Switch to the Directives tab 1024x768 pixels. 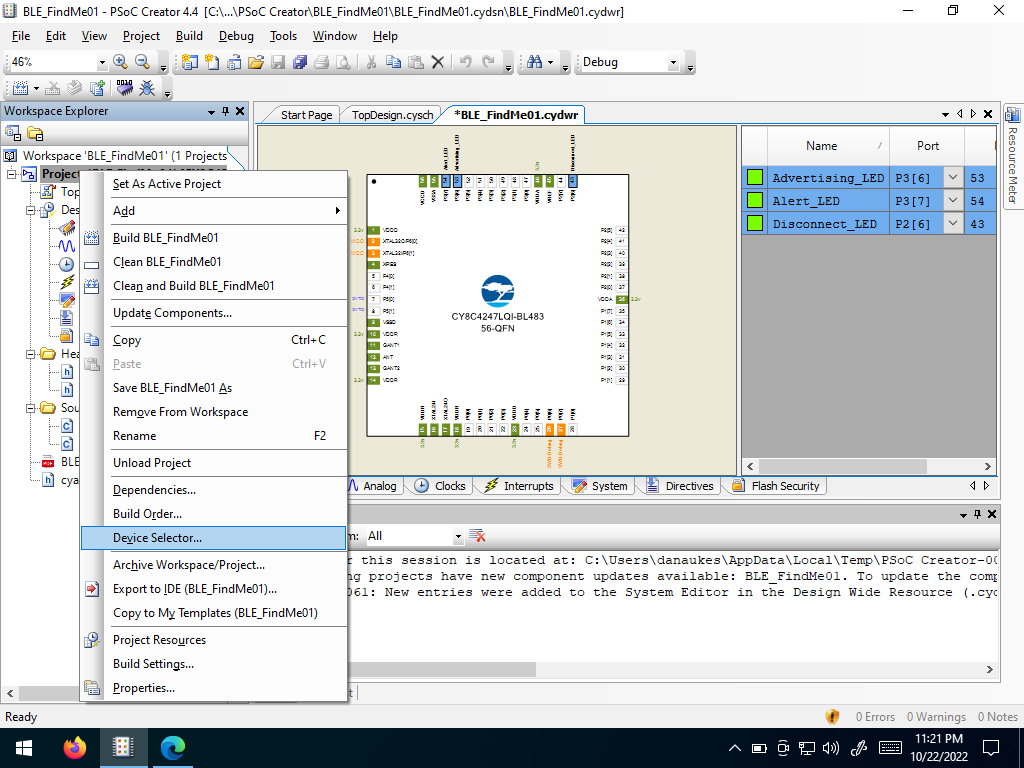click(x=680, y=486)
